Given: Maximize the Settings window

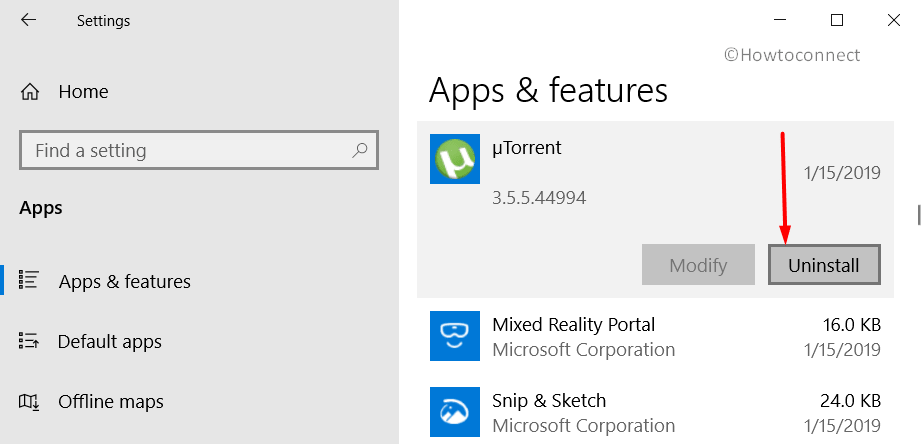Looking at the screenshot, I should point(837,21).
